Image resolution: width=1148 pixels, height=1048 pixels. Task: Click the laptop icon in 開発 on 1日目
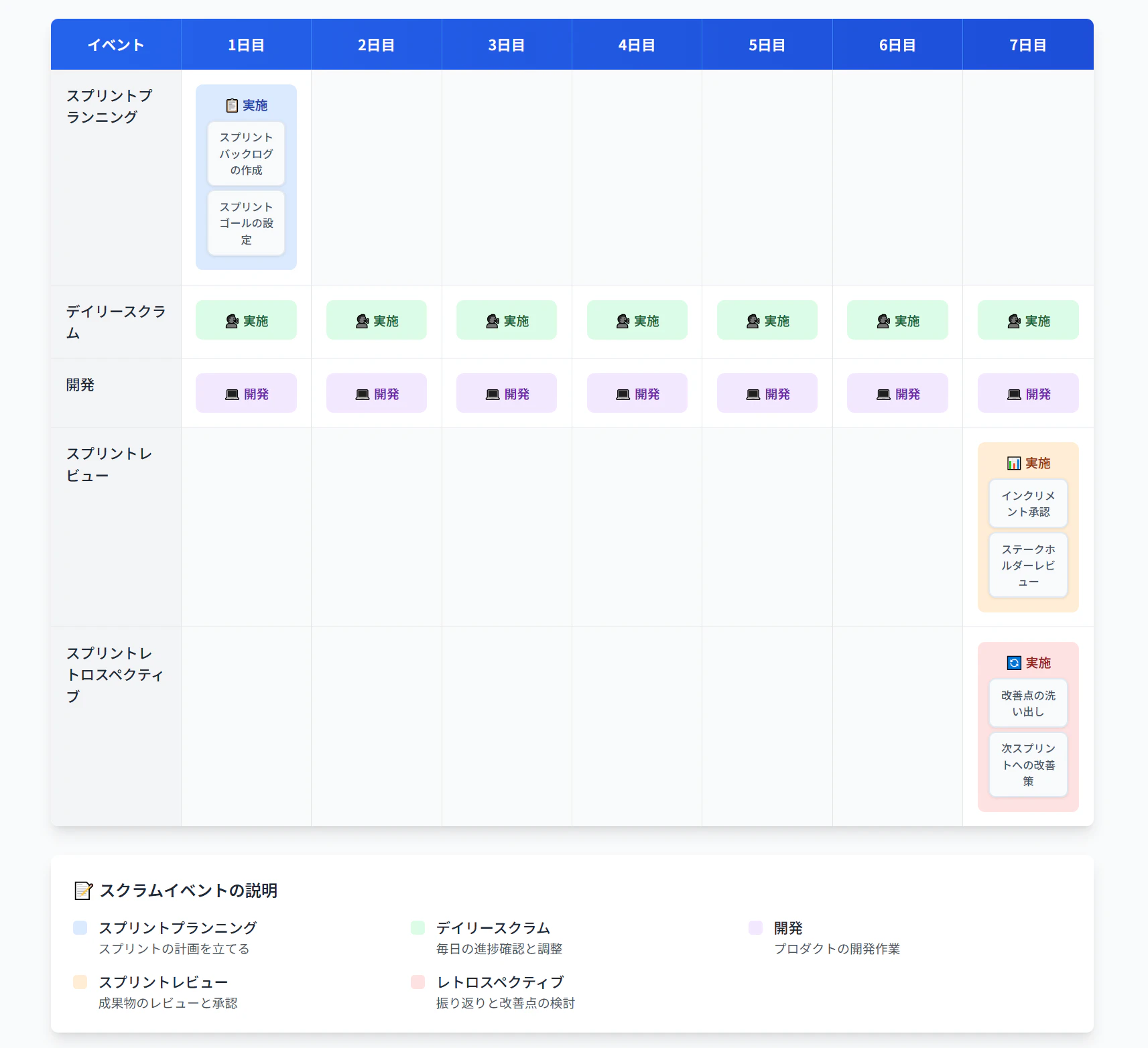tap(233, 394)
